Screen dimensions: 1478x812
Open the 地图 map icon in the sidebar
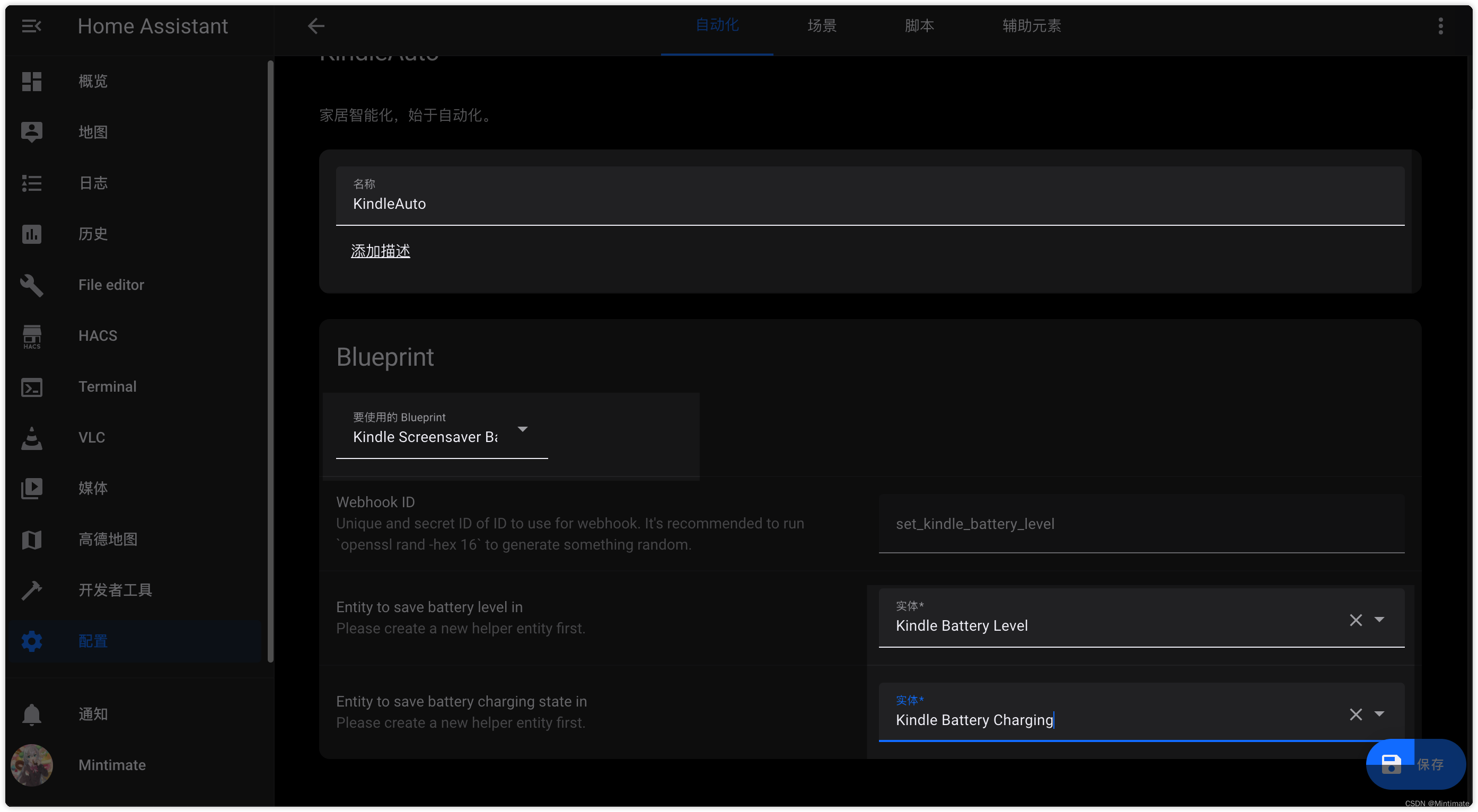pos(32,132)
